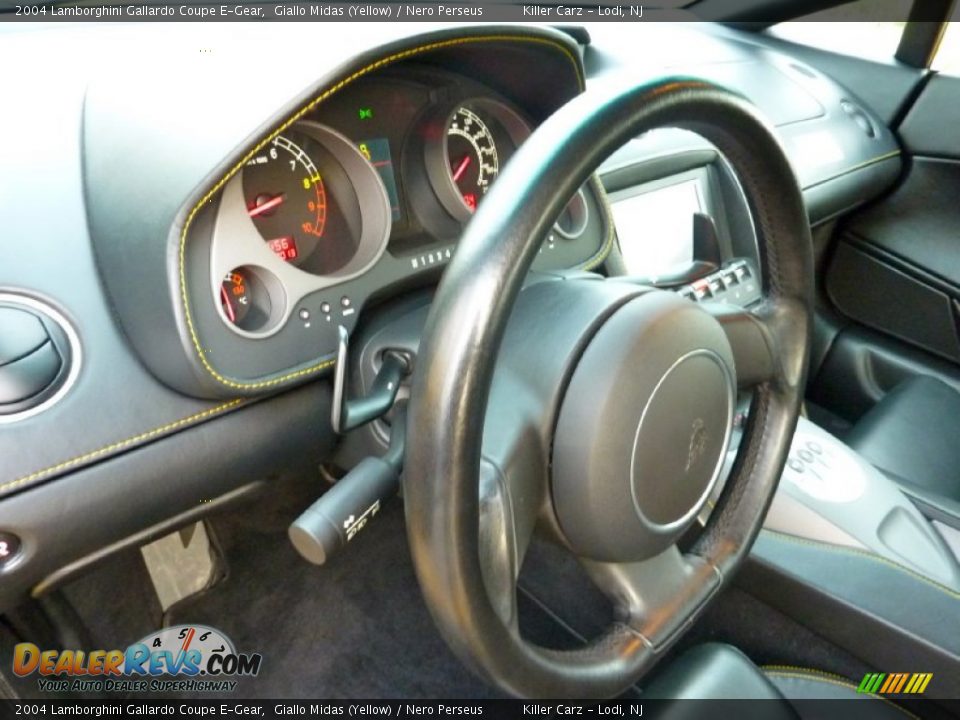Click the top caption text "Giallo Midas (Yellow) / Nero Perseus"
The width and height of the screenshot is (960, 720).
tap(378, 10)
